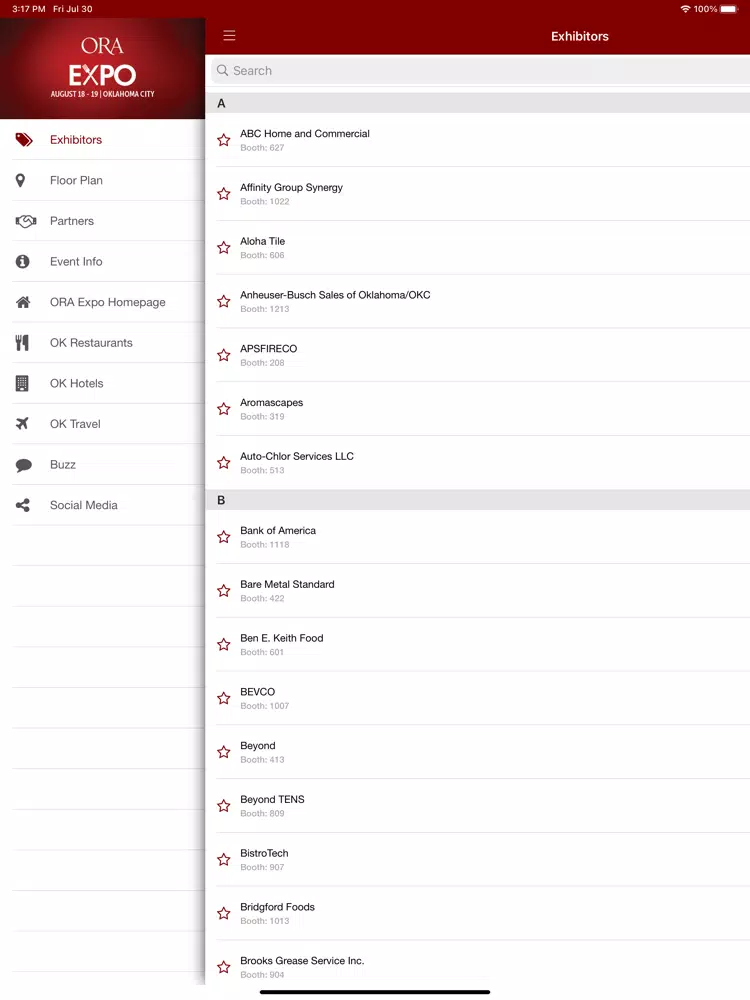750x1000 pixels.
Task: Toggle star for Bare Metal Standard
Action: 223,591
